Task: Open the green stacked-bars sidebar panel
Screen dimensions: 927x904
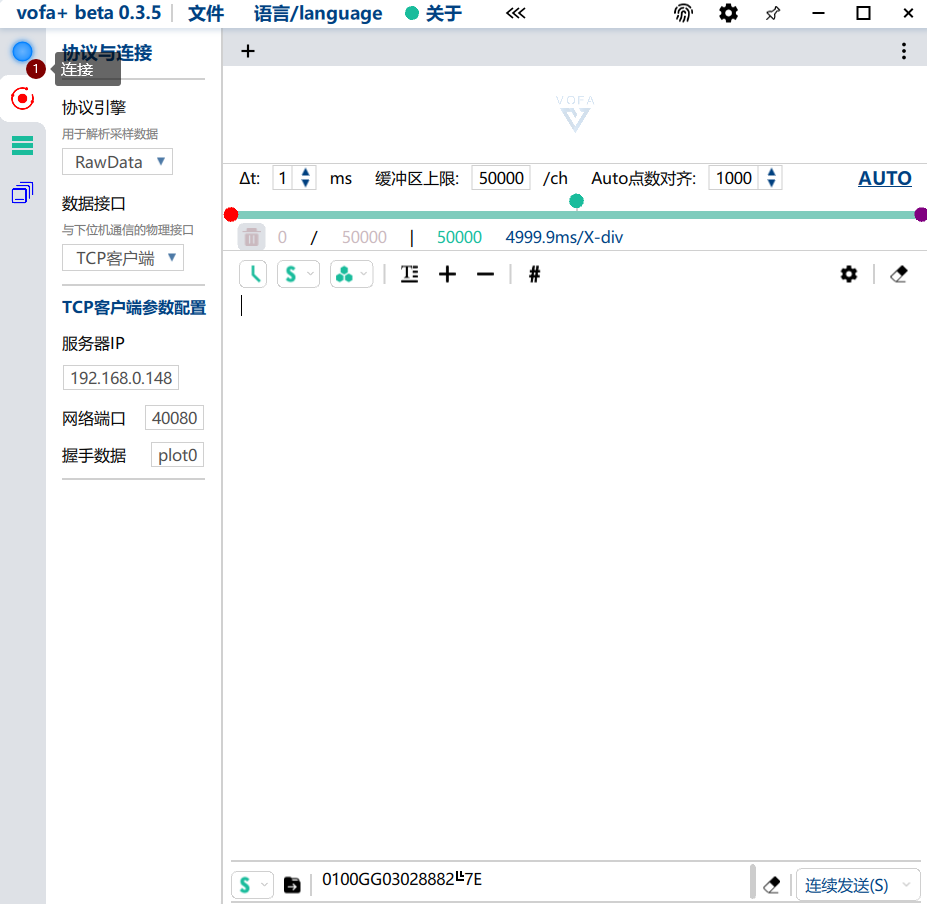Action: pos(22,146)
